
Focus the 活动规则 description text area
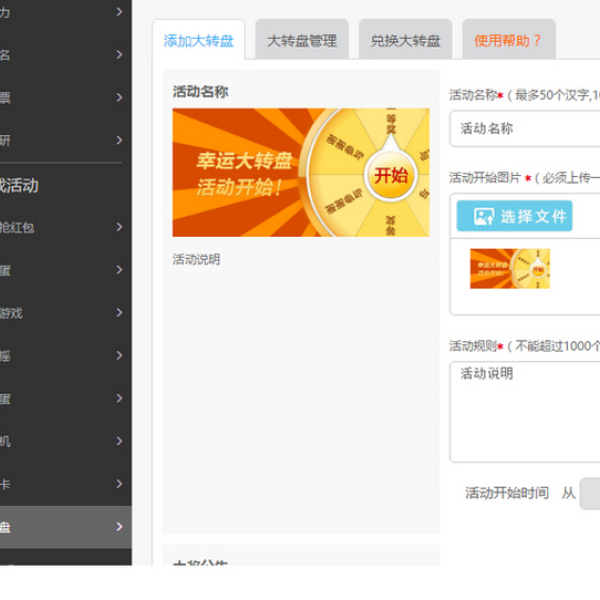coord(525,411)
